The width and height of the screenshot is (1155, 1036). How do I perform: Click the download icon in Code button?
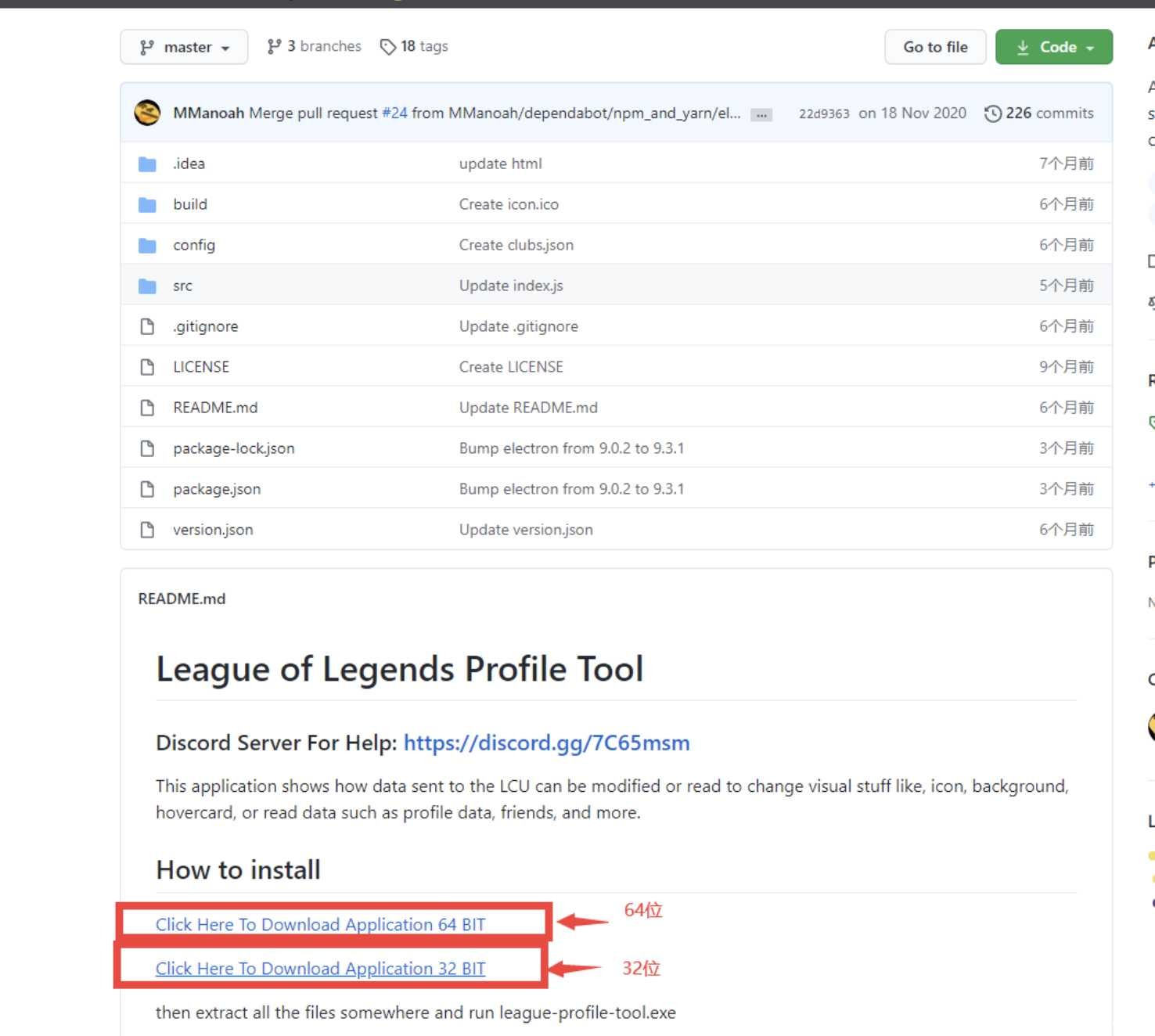pos(1023,48)
